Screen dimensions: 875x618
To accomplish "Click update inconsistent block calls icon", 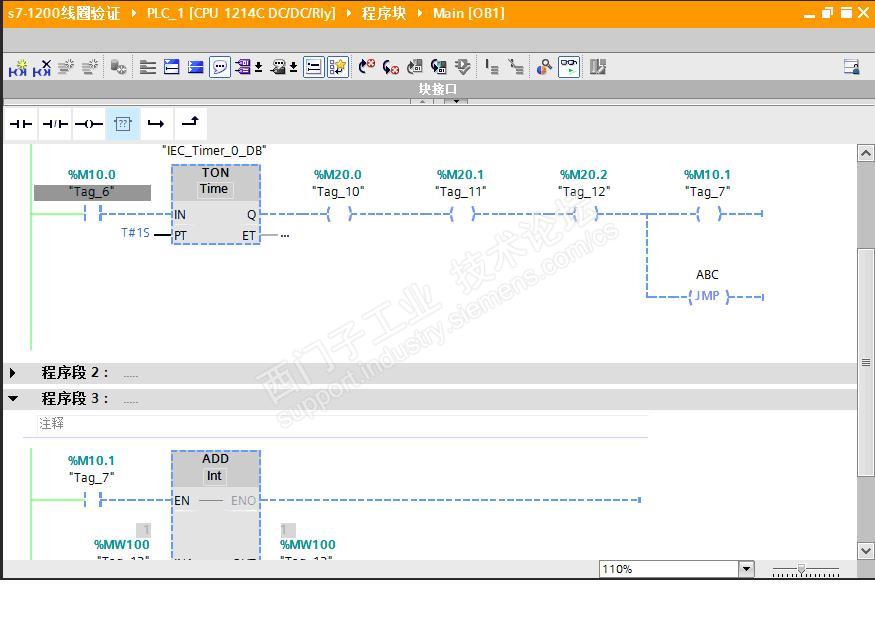I will coord(415,68).
